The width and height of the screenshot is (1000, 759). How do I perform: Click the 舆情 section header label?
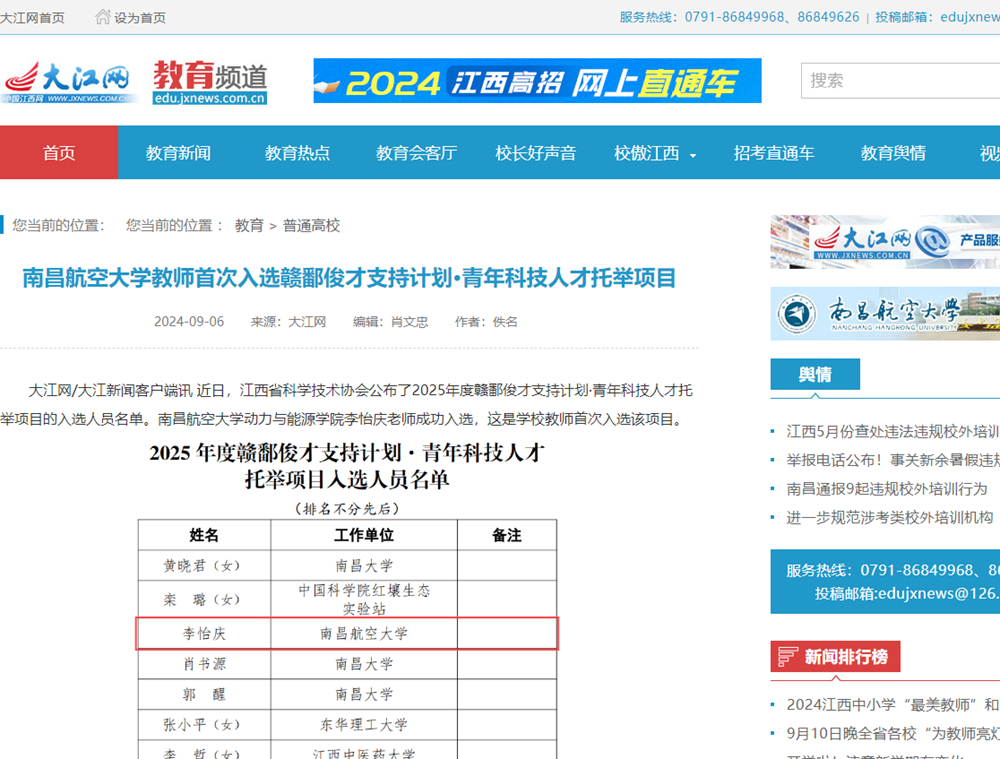(816, 373)
